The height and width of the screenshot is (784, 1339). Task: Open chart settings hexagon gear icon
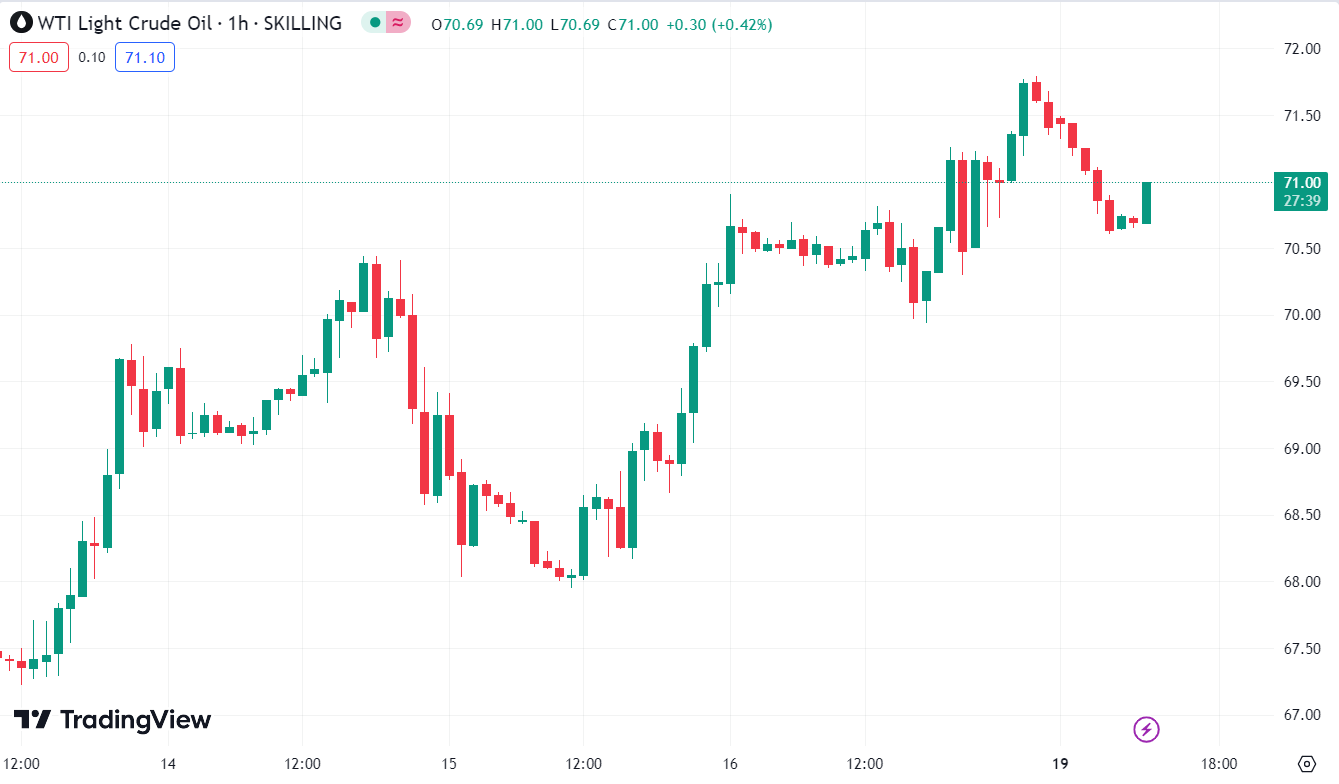[x=1307, y=764]
